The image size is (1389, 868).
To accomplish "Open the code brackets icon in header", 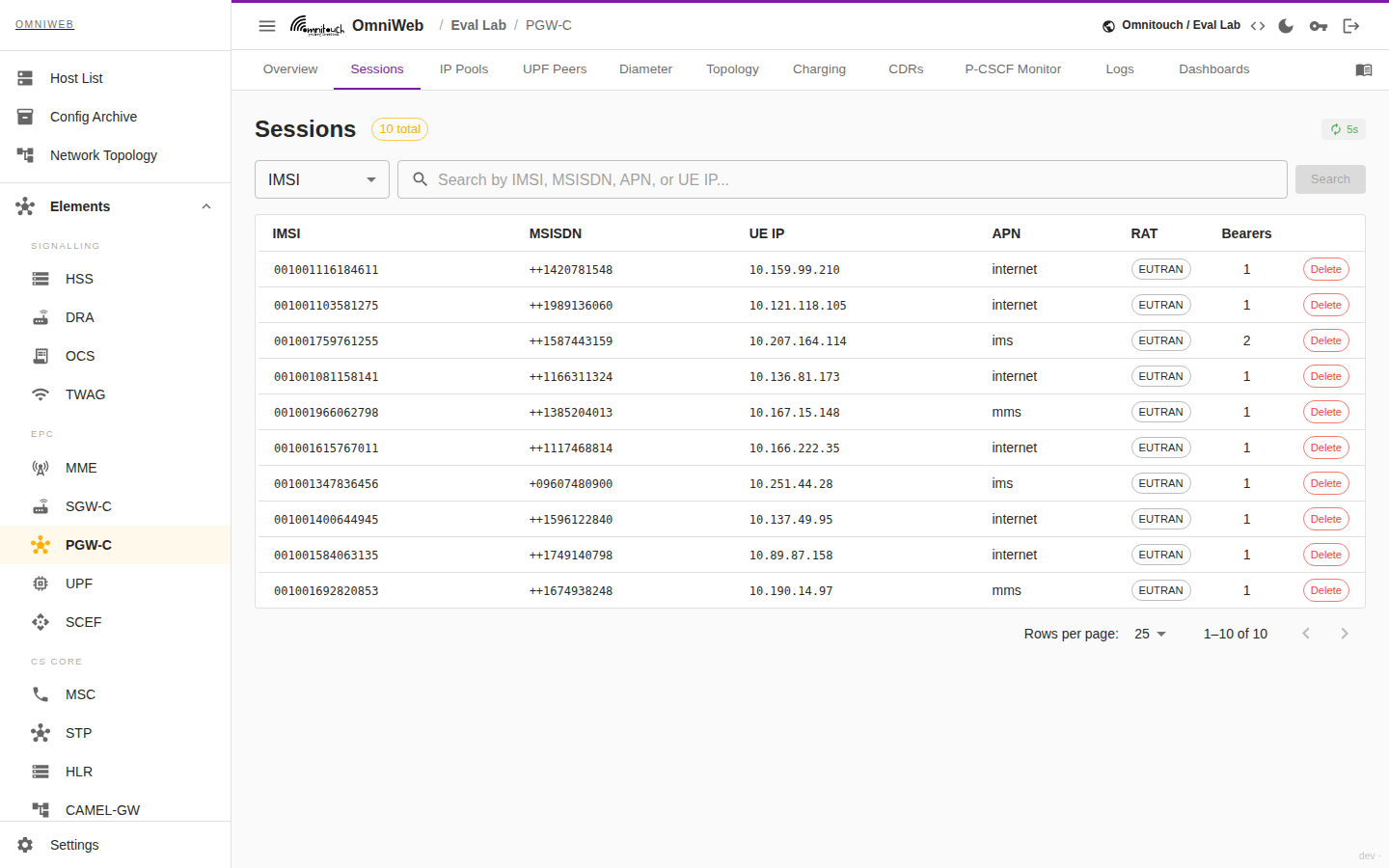I will [1258, 26].
